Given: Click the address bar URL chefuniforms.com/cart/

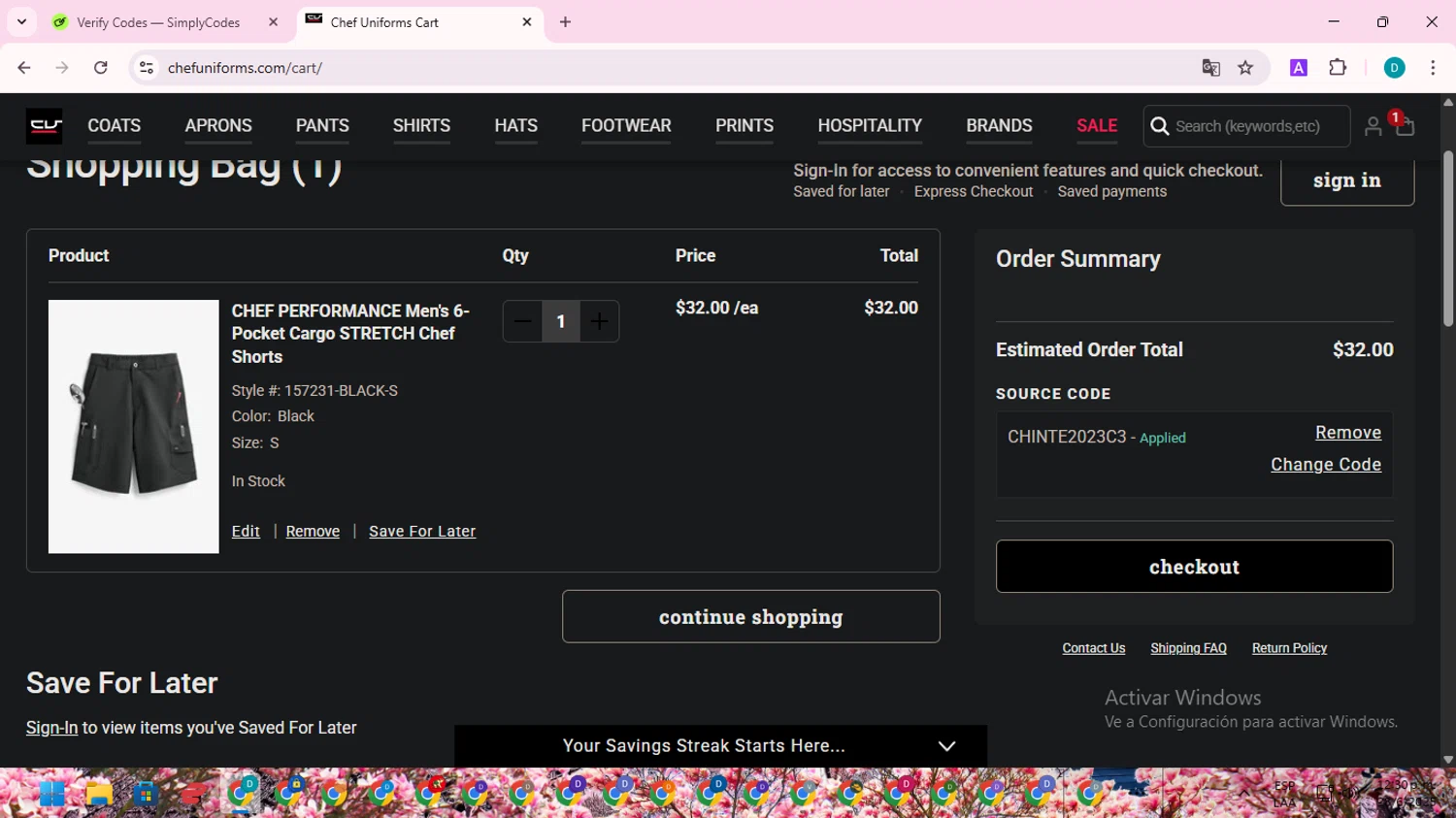Looking at the screenshot, I should point(245,68).
